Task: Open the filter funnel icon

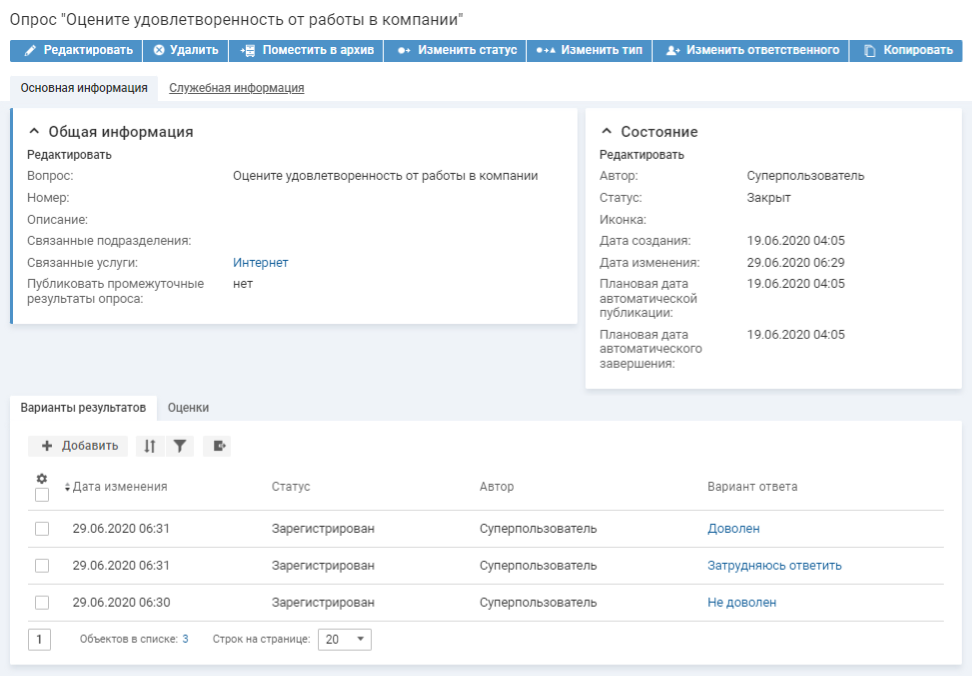Action: coord(179,446)
